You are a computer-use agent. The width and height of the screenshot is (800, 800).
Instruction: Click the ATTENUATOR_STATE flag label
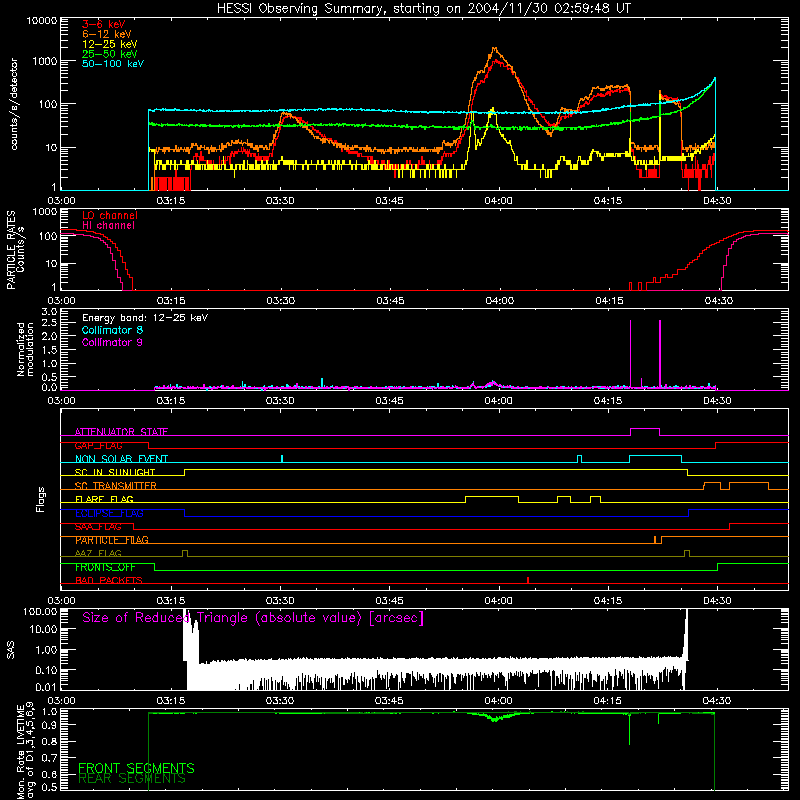coord(121,432)
